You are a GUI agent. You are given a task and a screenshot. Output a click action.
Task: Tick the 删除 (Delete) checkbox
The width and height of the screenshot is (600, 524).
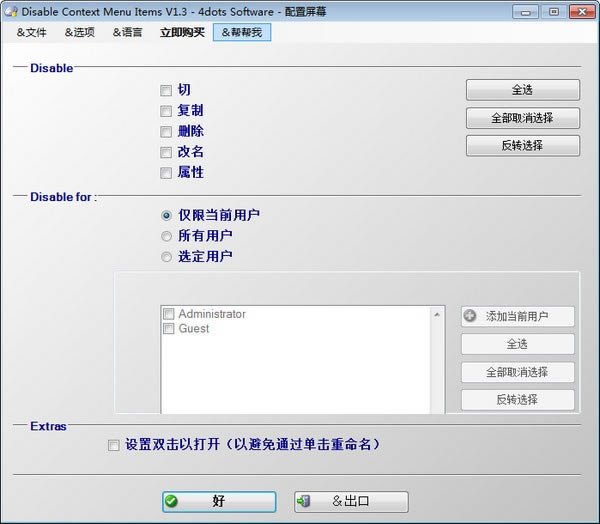pyautogui.click(x=166, y=132)
